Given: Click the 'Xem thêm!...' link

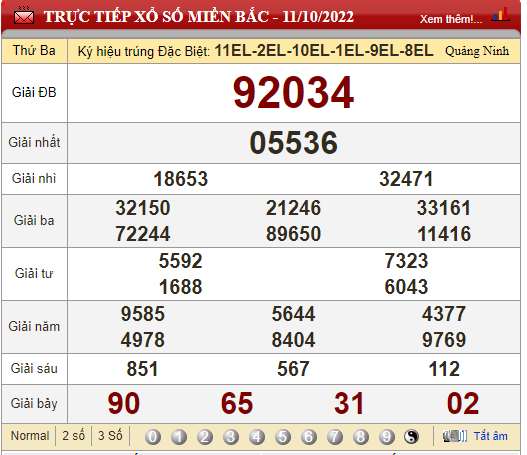Looking at the screenshot, I should (451, 19).
